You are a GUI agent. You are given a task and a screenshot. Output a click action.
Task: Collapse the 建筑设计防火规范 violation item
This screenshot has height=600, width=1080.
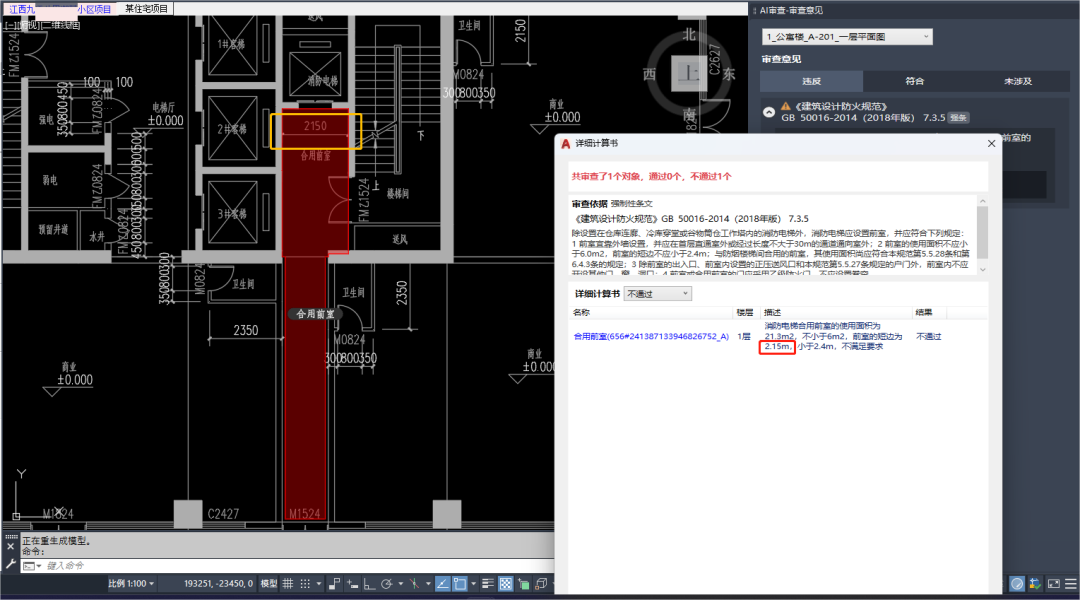coord(769,112)
